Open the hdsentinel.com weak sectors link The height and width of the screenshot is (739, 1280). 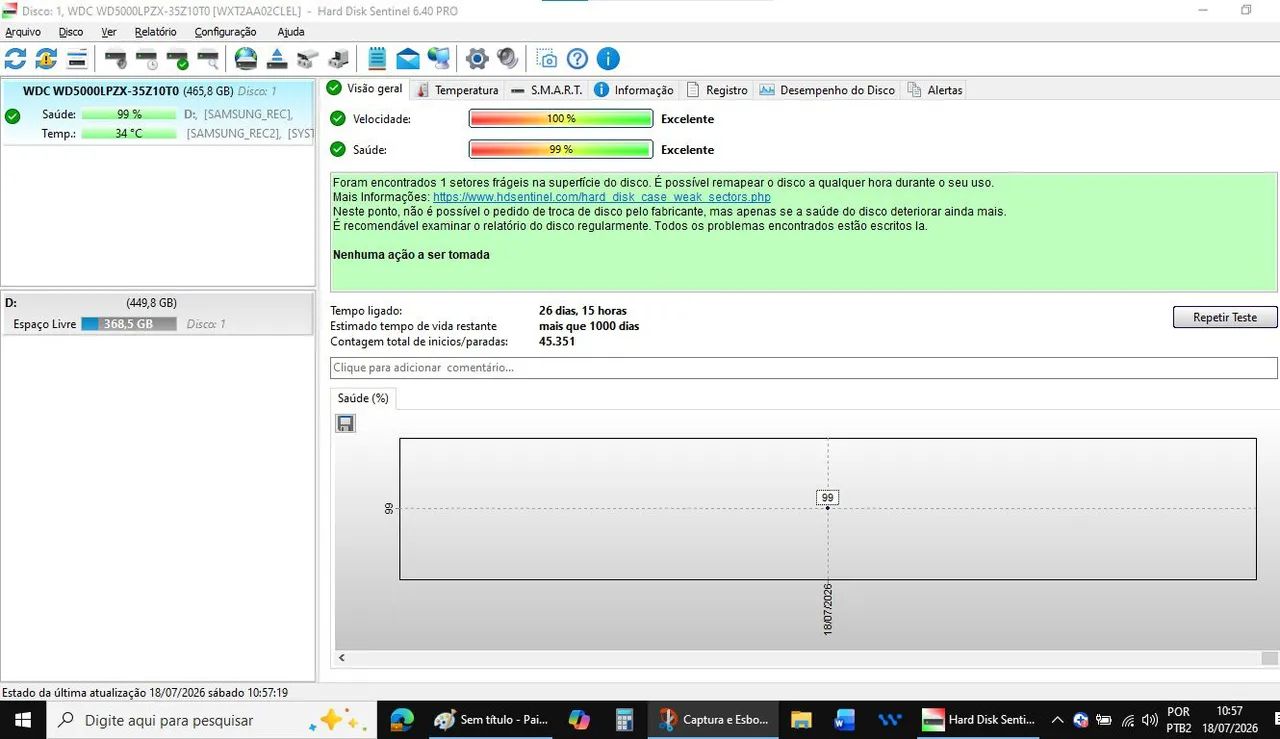point(602,197)
